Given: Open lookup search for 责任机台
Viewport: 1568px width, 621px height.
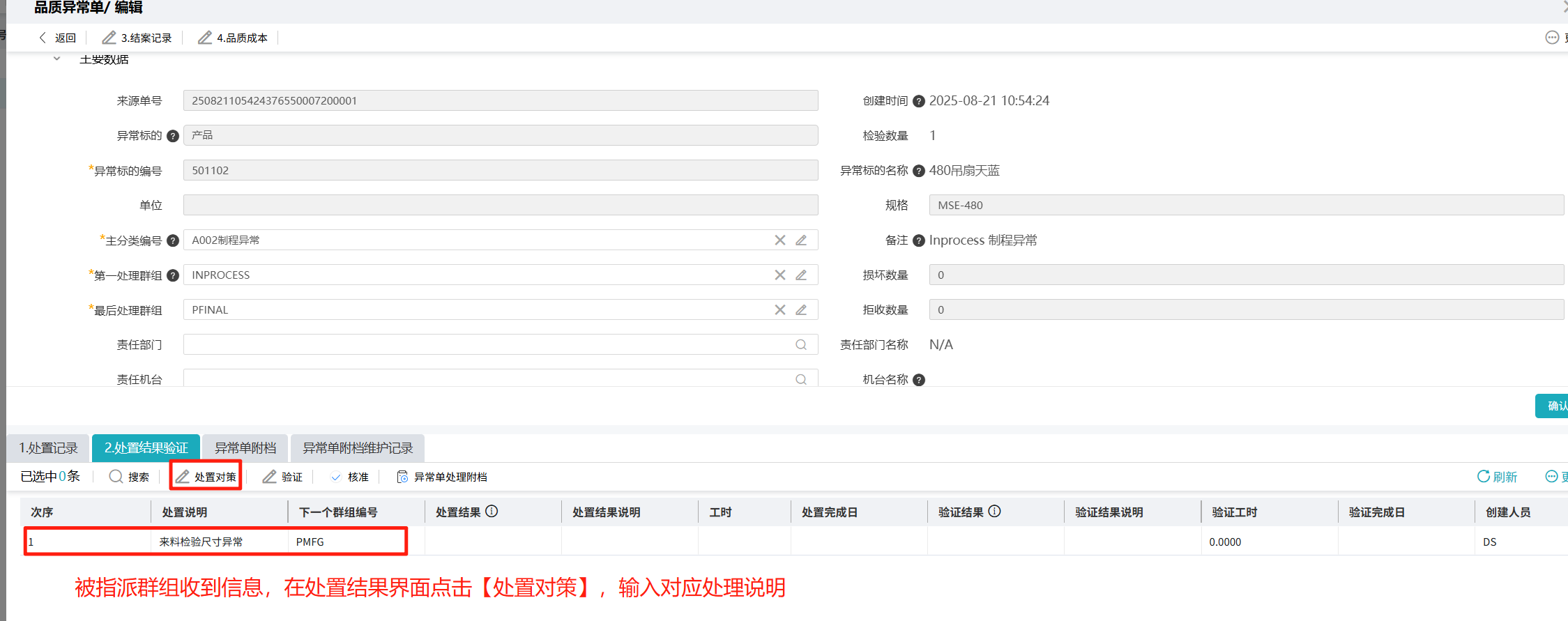Looking at the screenshot, I should coord(801,379).
